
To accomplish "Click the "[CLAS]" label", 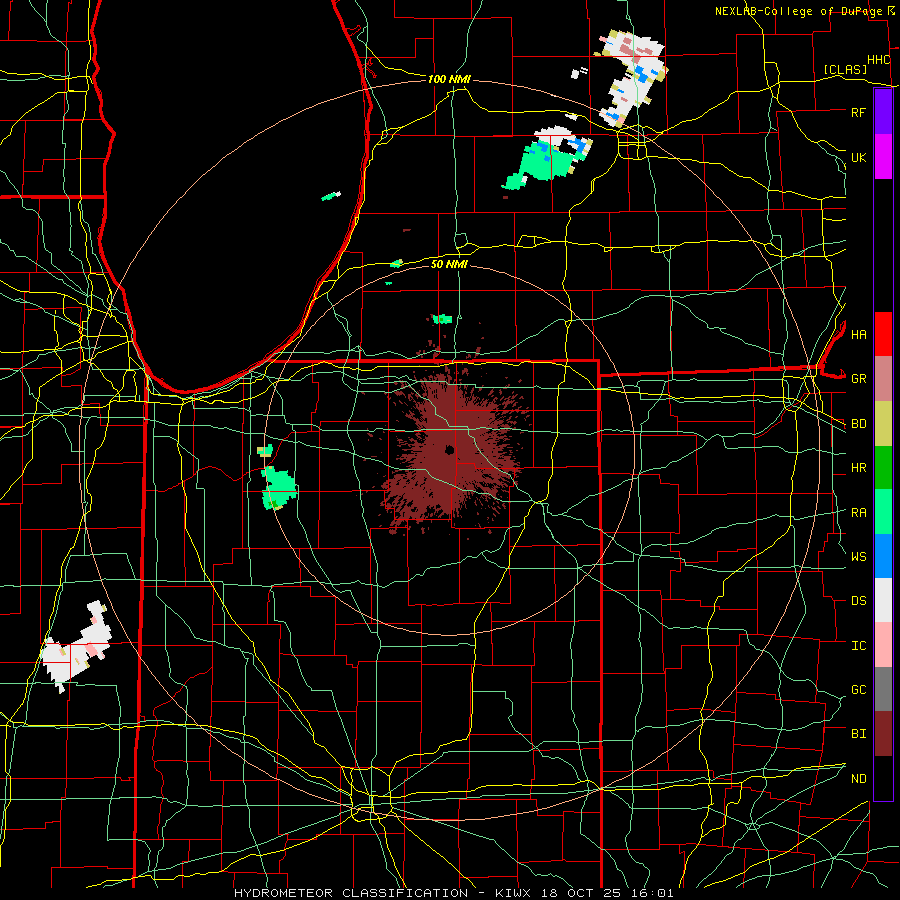I will (x=845, y=70).
